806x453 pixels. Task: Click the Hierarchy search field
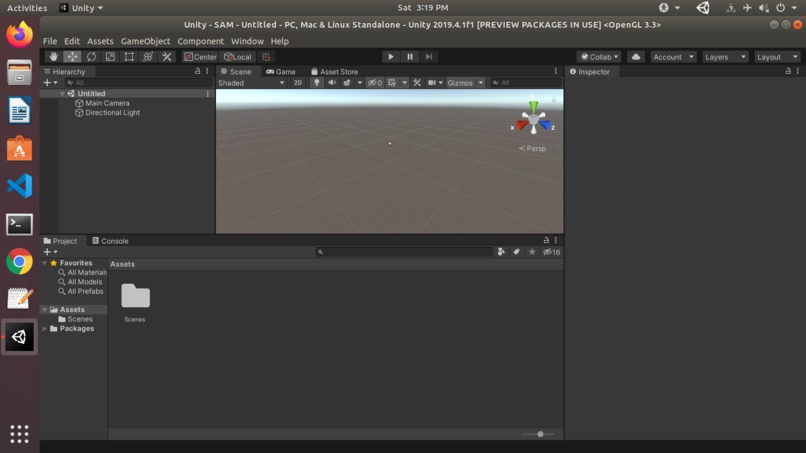(139, 83)
